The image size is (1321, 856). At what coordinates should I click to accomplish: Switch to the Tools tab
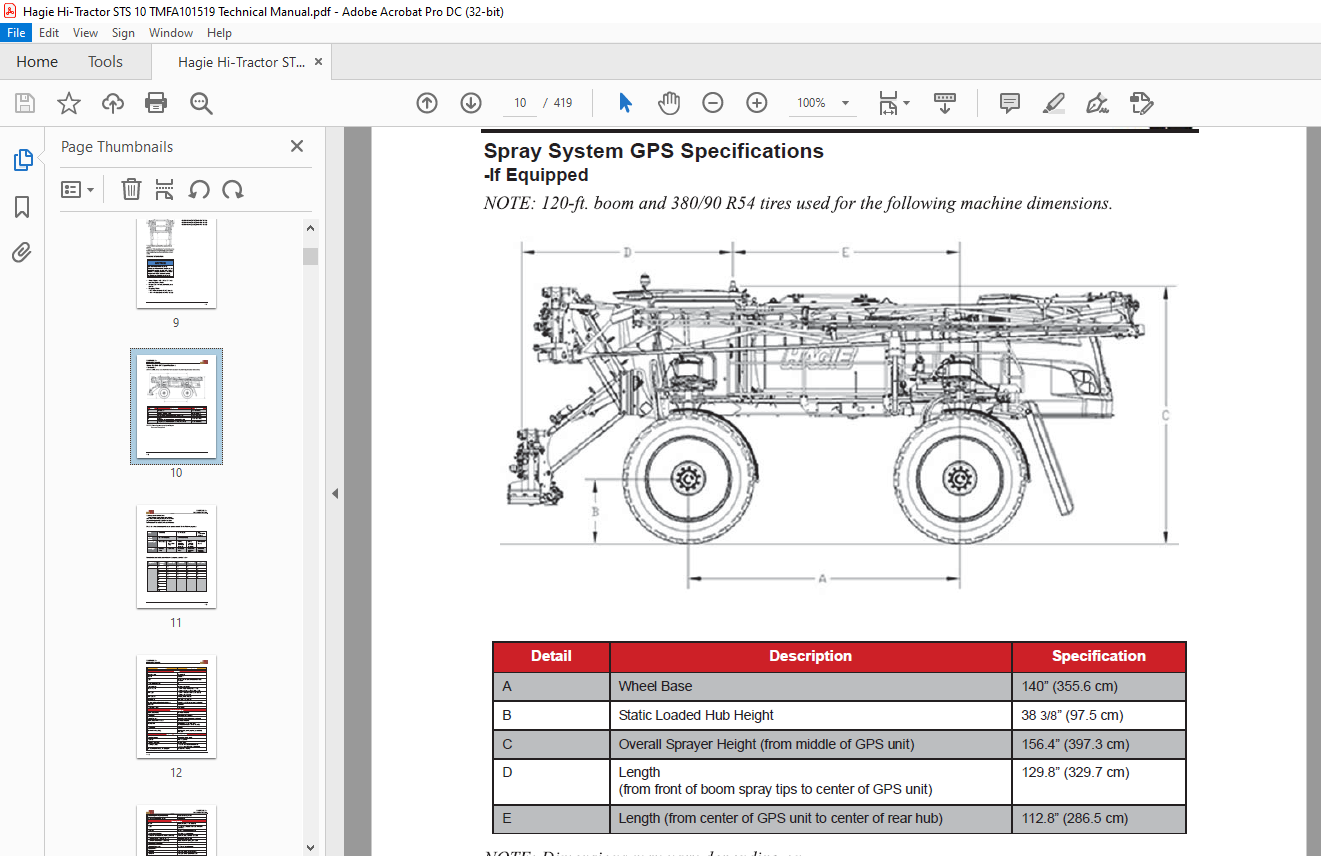[105, 62]
